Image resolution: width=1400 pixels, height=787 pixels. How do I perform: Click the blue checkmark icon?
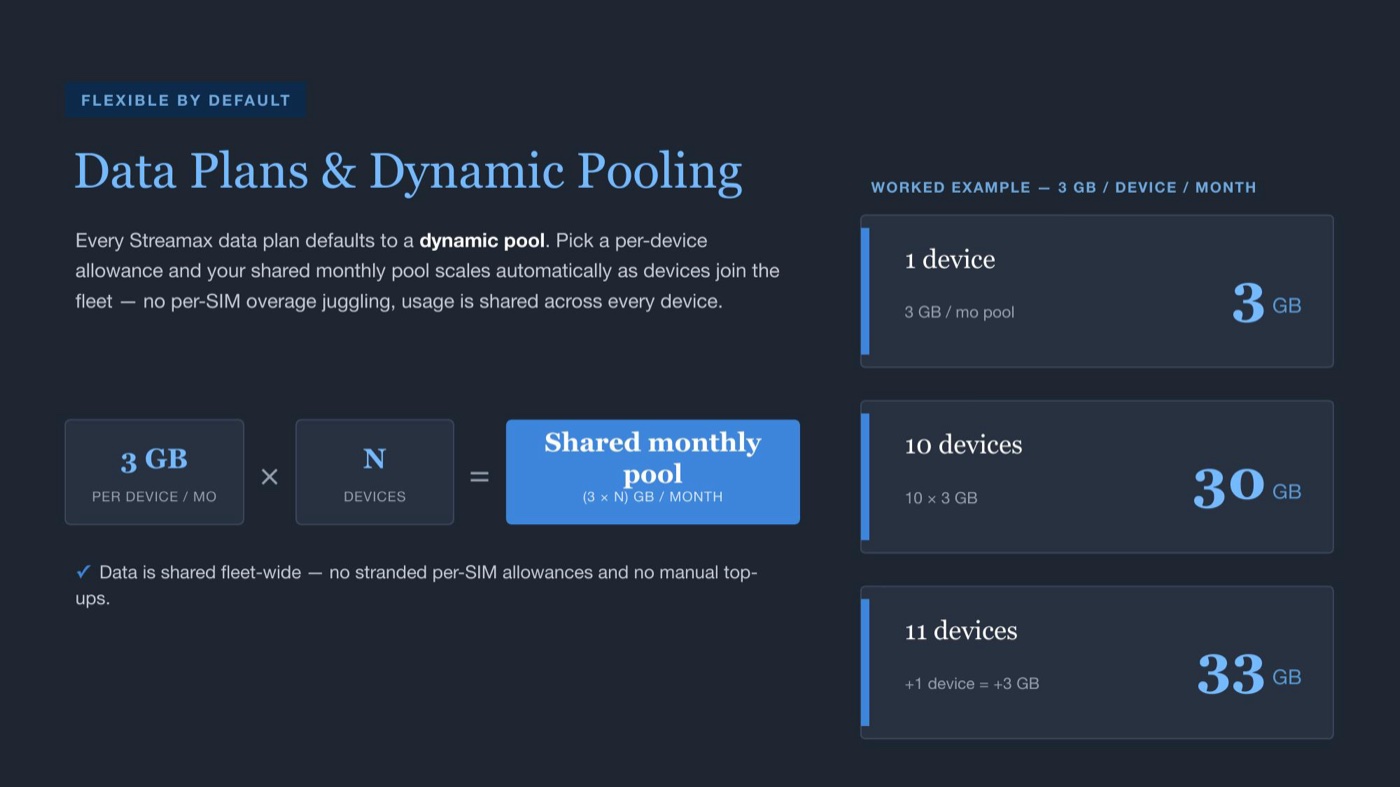click(84, 572)
